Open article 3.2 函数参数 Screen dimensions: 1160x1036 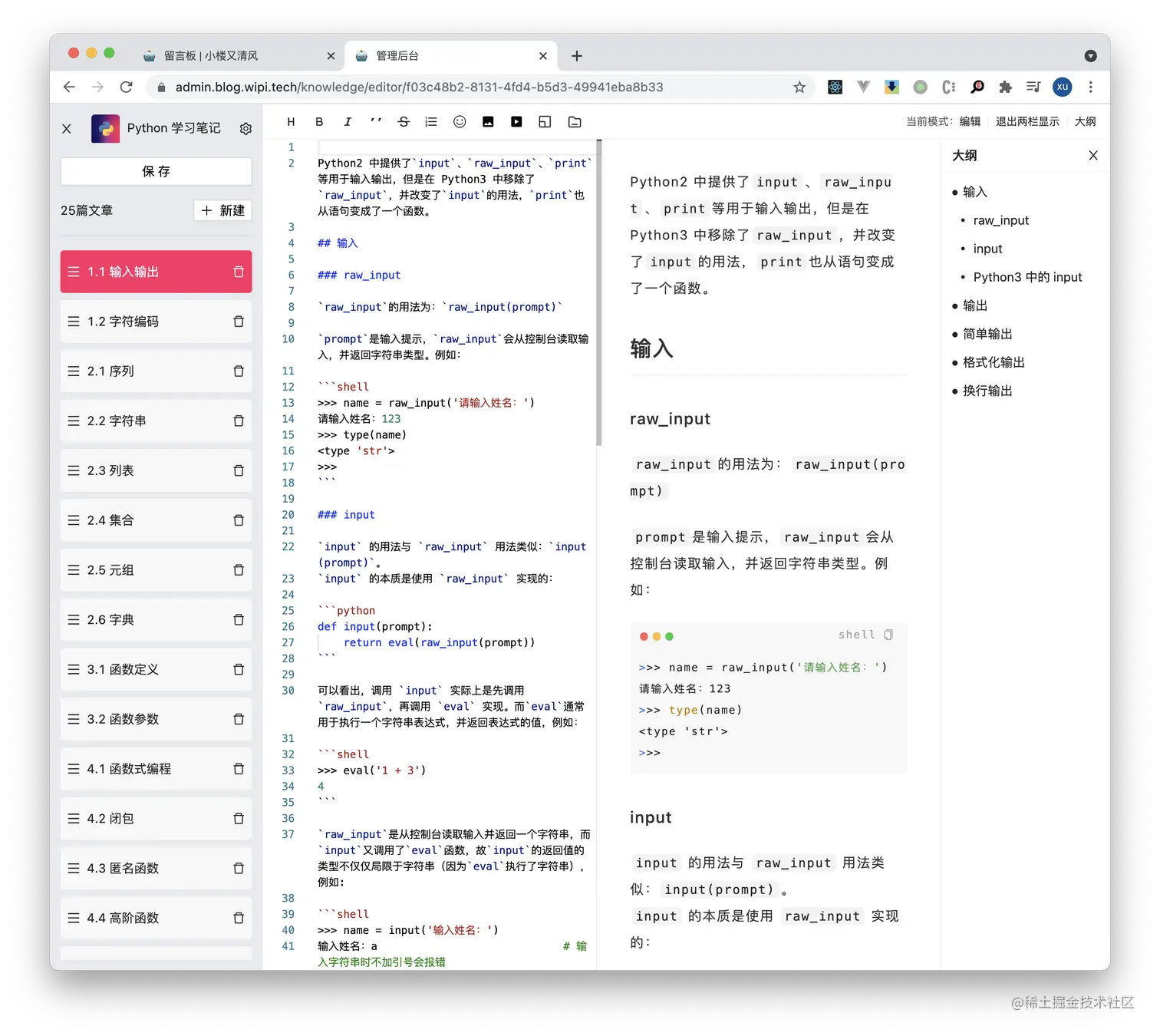click(x=156, y=719)
